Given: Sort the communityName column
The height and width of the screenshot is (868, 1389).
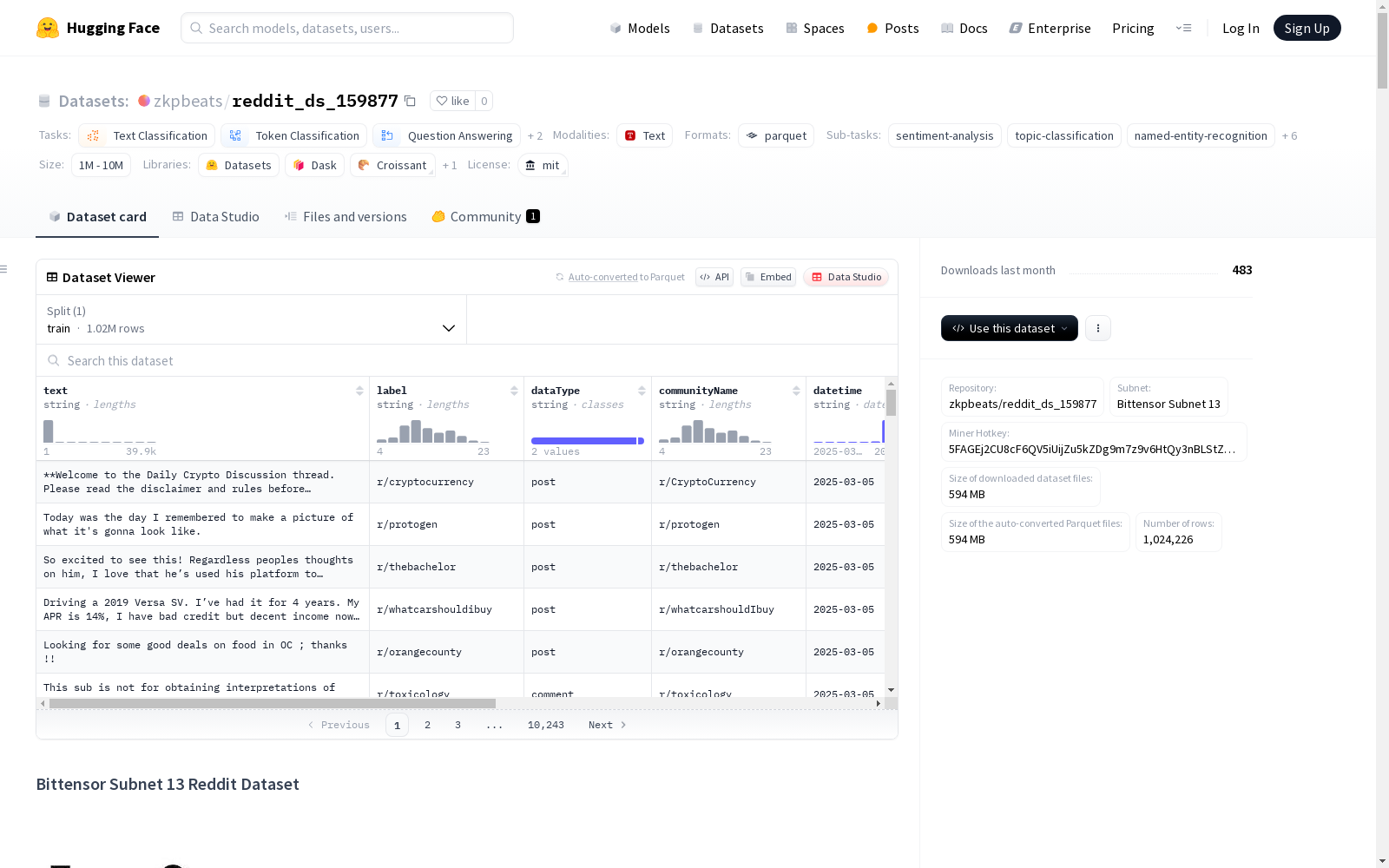Looking at the screenshot, I should 796,391.
